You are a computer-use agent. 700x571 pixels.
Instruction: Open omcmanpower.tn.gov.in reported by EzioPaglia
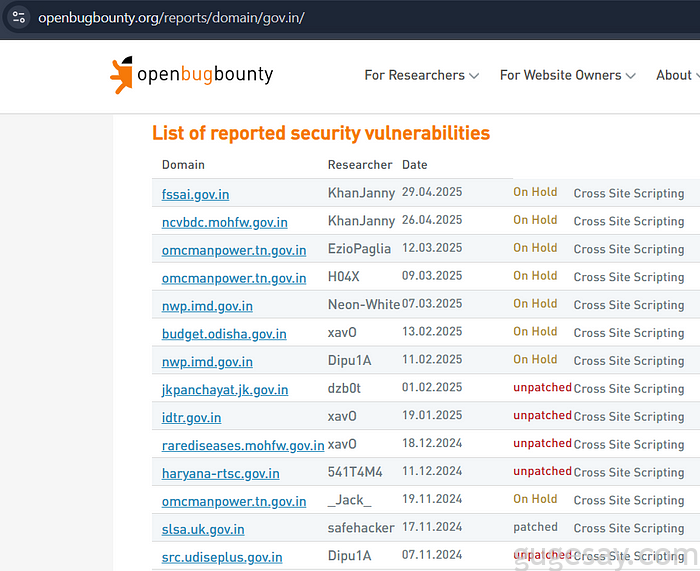coord(234,250)
